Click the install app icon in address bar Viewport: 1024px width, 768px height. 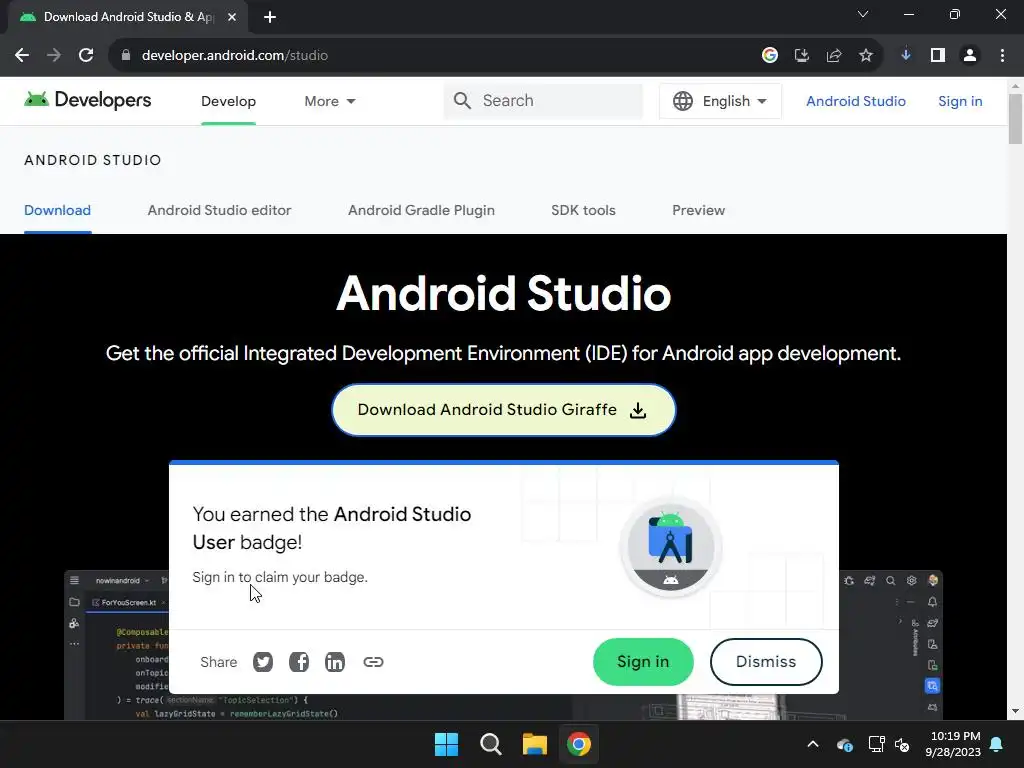(802, 56)
